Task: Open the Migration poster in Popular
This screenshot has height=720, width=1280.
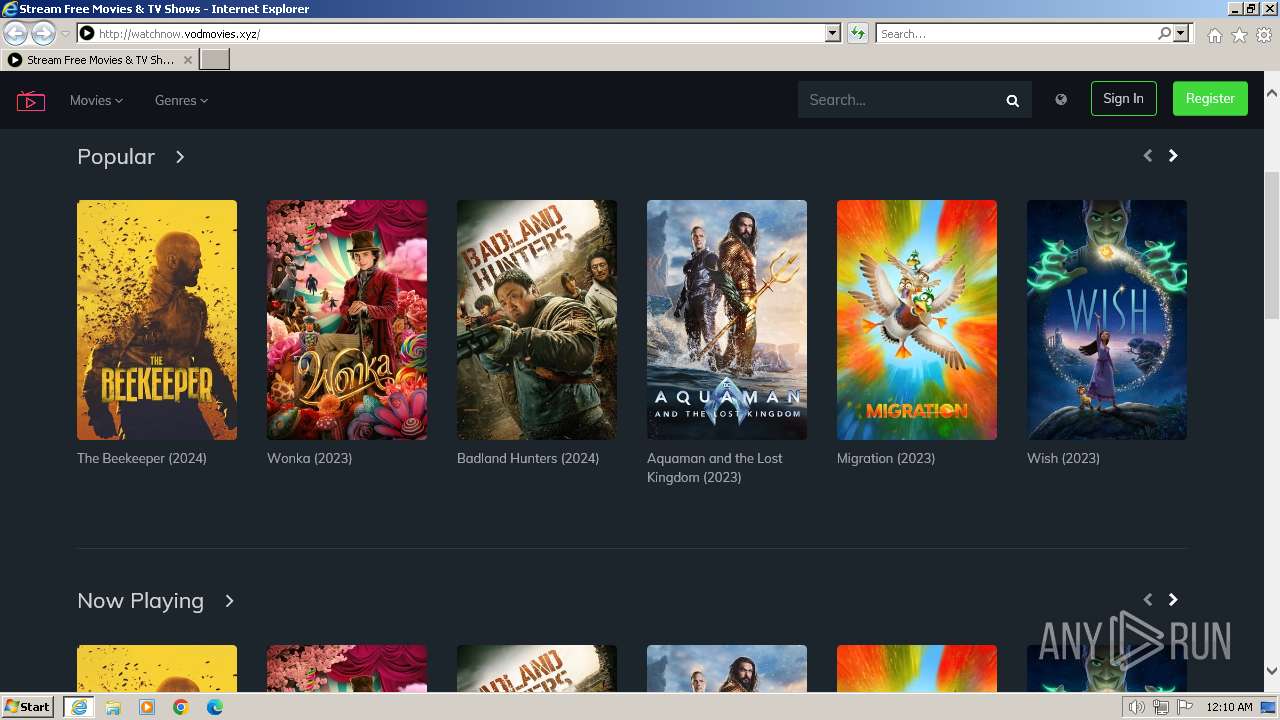Action: coord(917,320)
